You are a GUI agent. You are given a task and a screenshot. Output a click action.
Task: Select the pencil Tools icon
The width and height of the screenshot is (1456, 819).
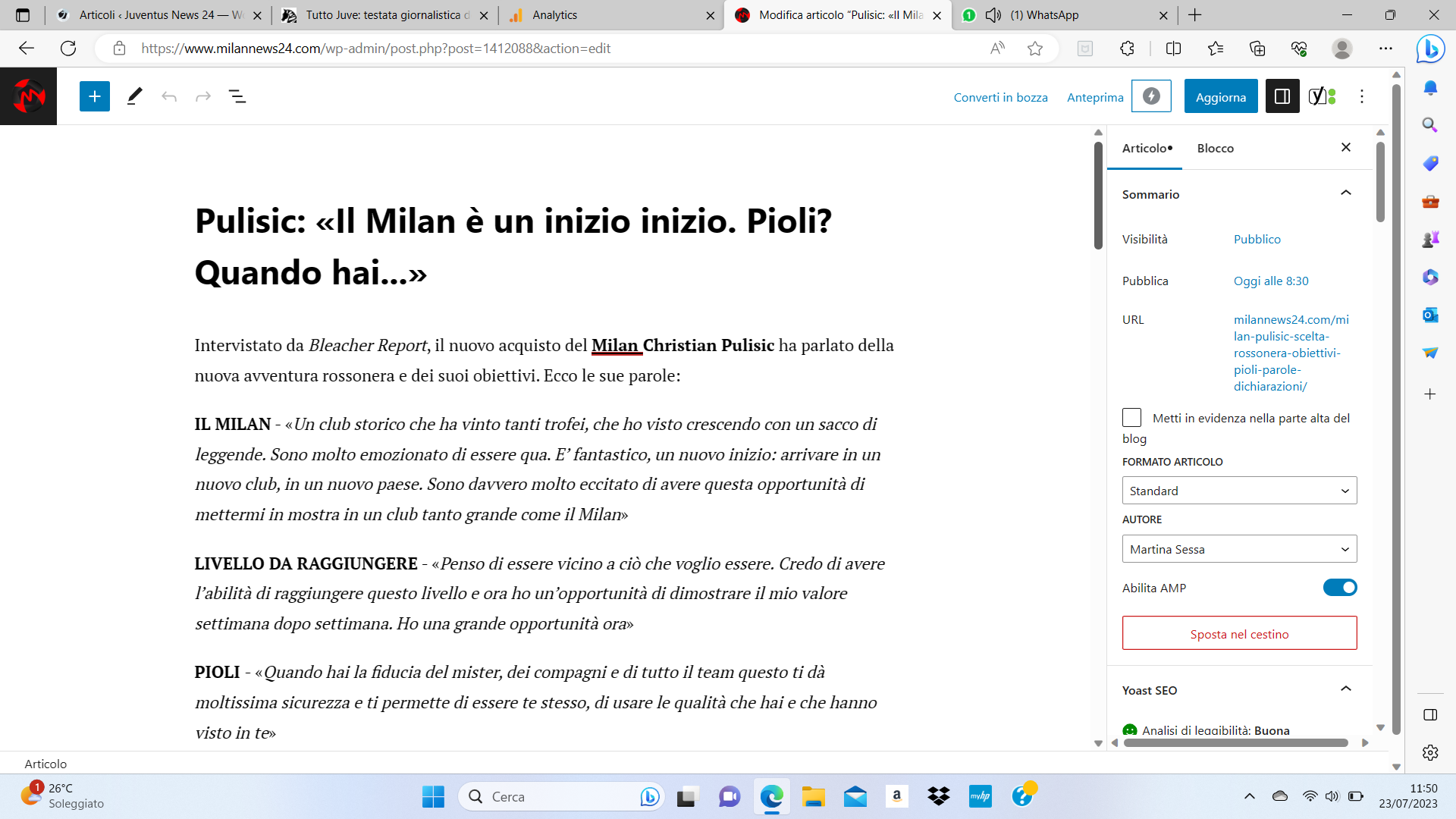pyautogui.click(x=134, y=96)
